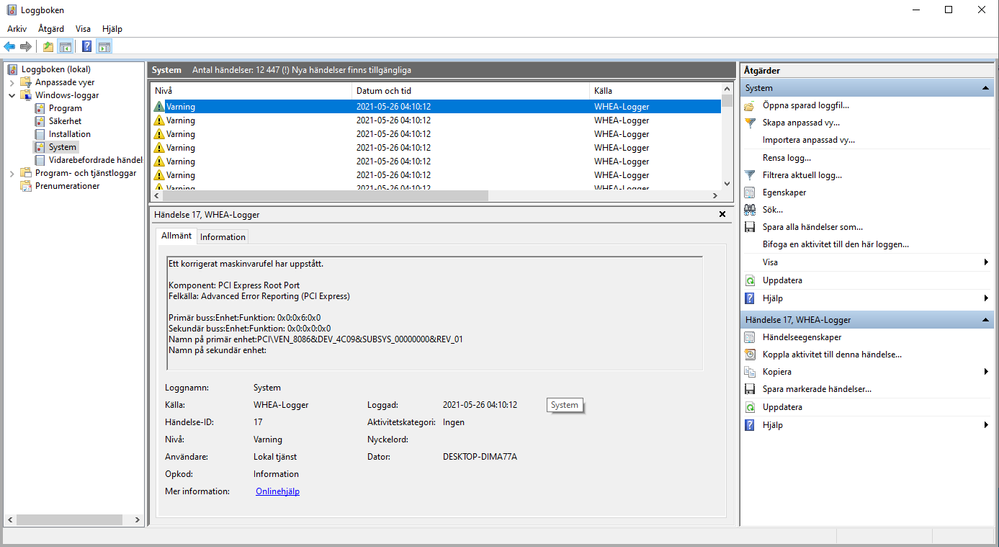Click the green Uppdatera refresh icon
Viewport: 999px width, 547px height.
[750, 280]
